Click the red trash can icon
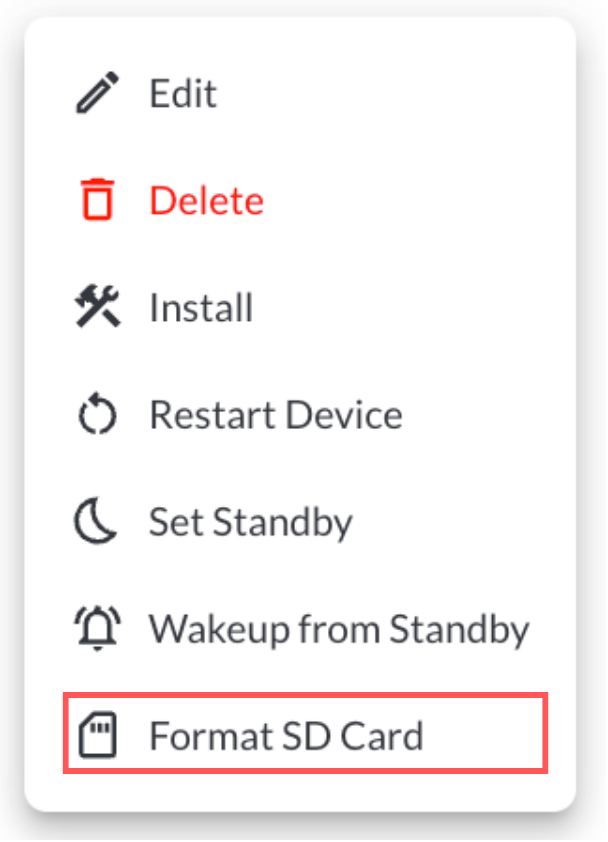Viewport: 608px width, 842px height. 98,201
